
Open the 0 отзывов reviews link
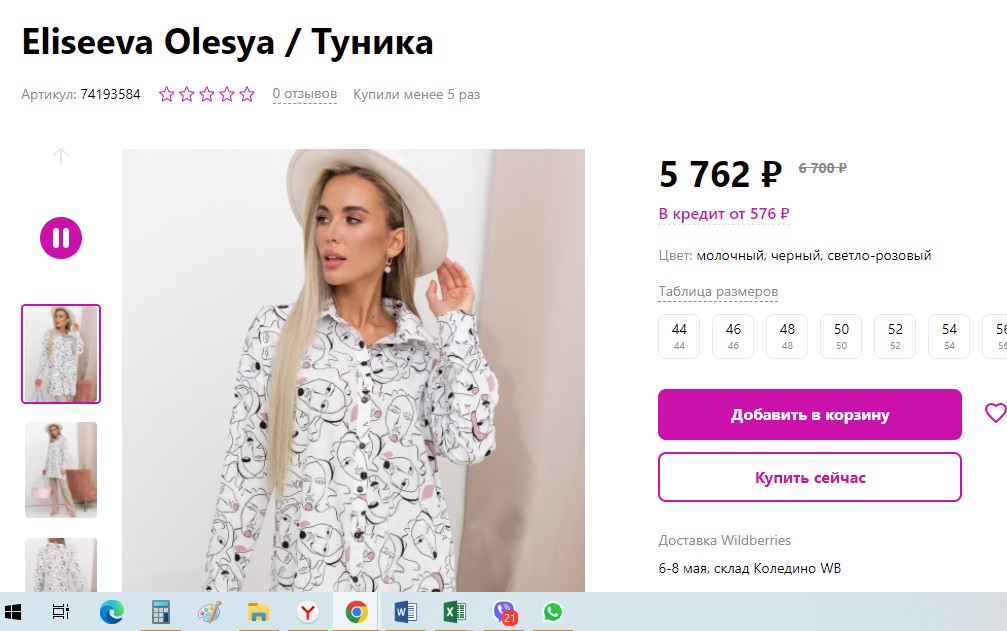tap(305, 95)
